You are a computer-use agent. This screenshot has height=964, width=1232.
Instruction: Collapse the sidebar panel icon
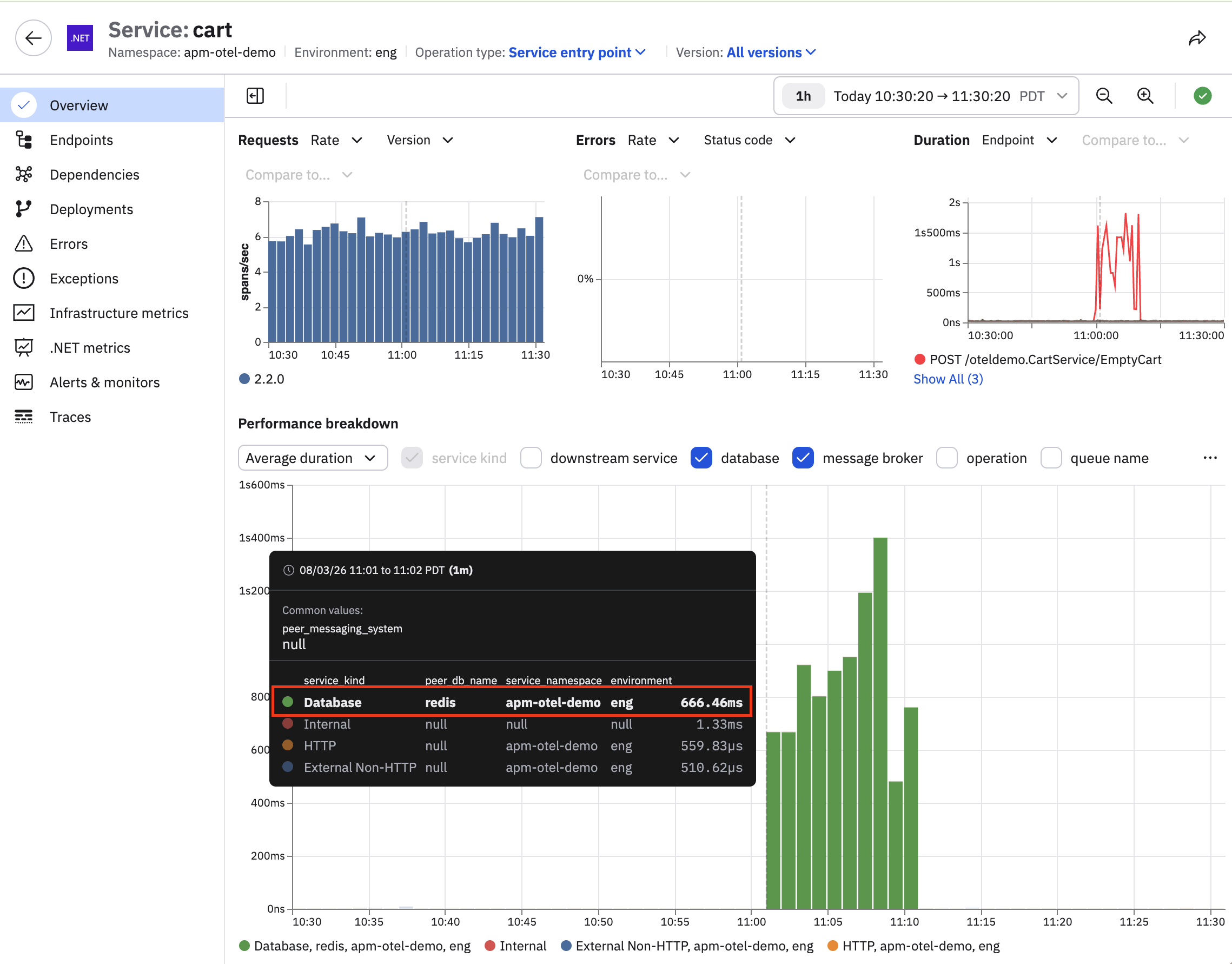pos(255,96)
